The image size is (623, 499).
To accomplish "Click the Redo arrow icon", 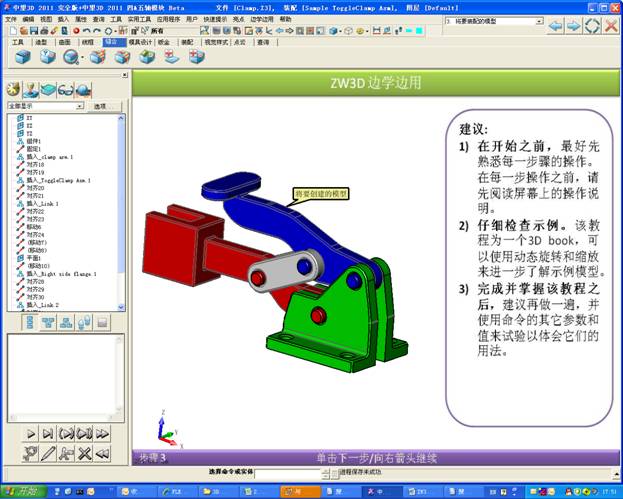I will [x=97, y=31].
